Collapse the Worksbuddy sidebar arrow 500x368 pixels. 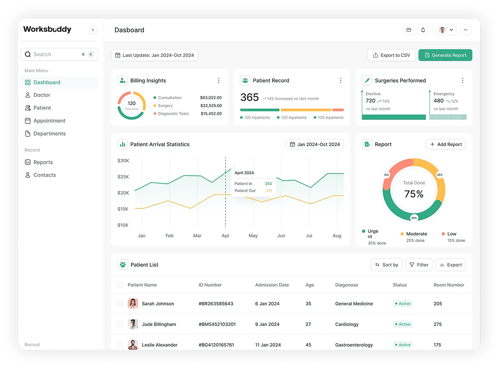pyautogui.click(x=93, y=30)
